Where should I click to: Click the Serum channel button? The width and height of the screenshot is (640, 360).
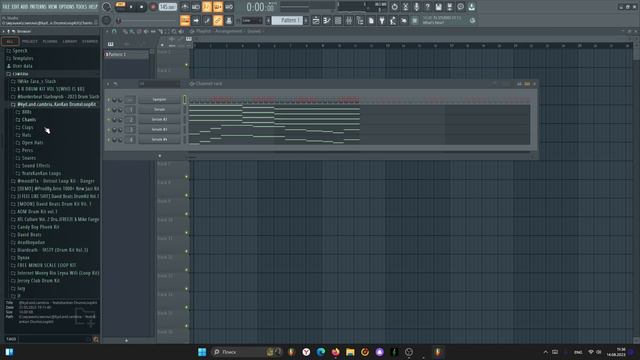[x=159, y=110]
